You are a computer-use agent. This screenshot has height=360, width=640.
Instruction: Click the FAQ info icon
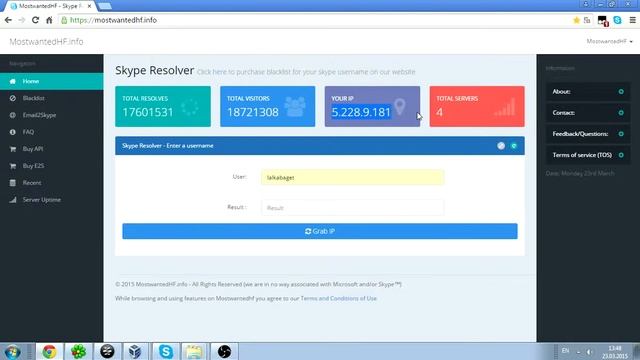tap(13, 132)
